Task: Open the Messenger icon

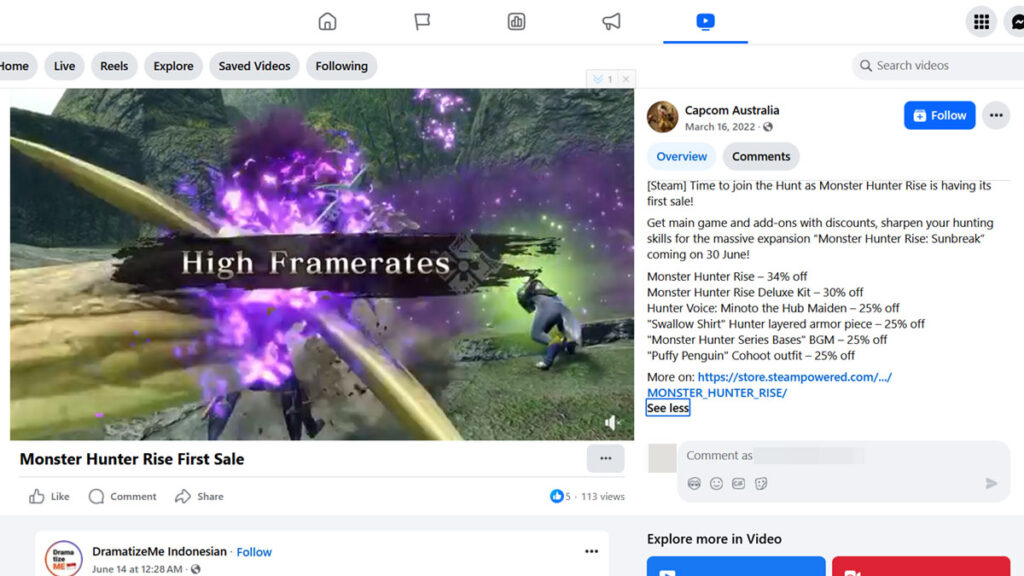Action: pos(1015,22)
